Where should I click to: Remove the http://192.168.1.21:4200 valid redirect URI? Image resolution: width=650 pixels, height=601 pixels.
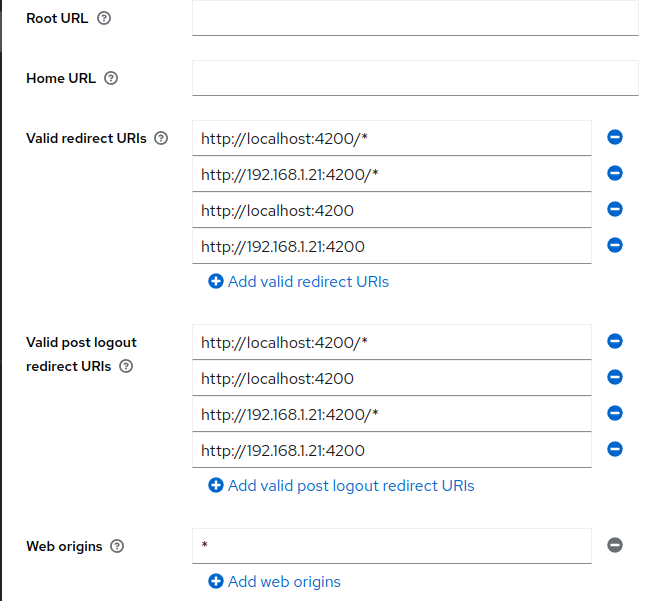coord(615,245)
